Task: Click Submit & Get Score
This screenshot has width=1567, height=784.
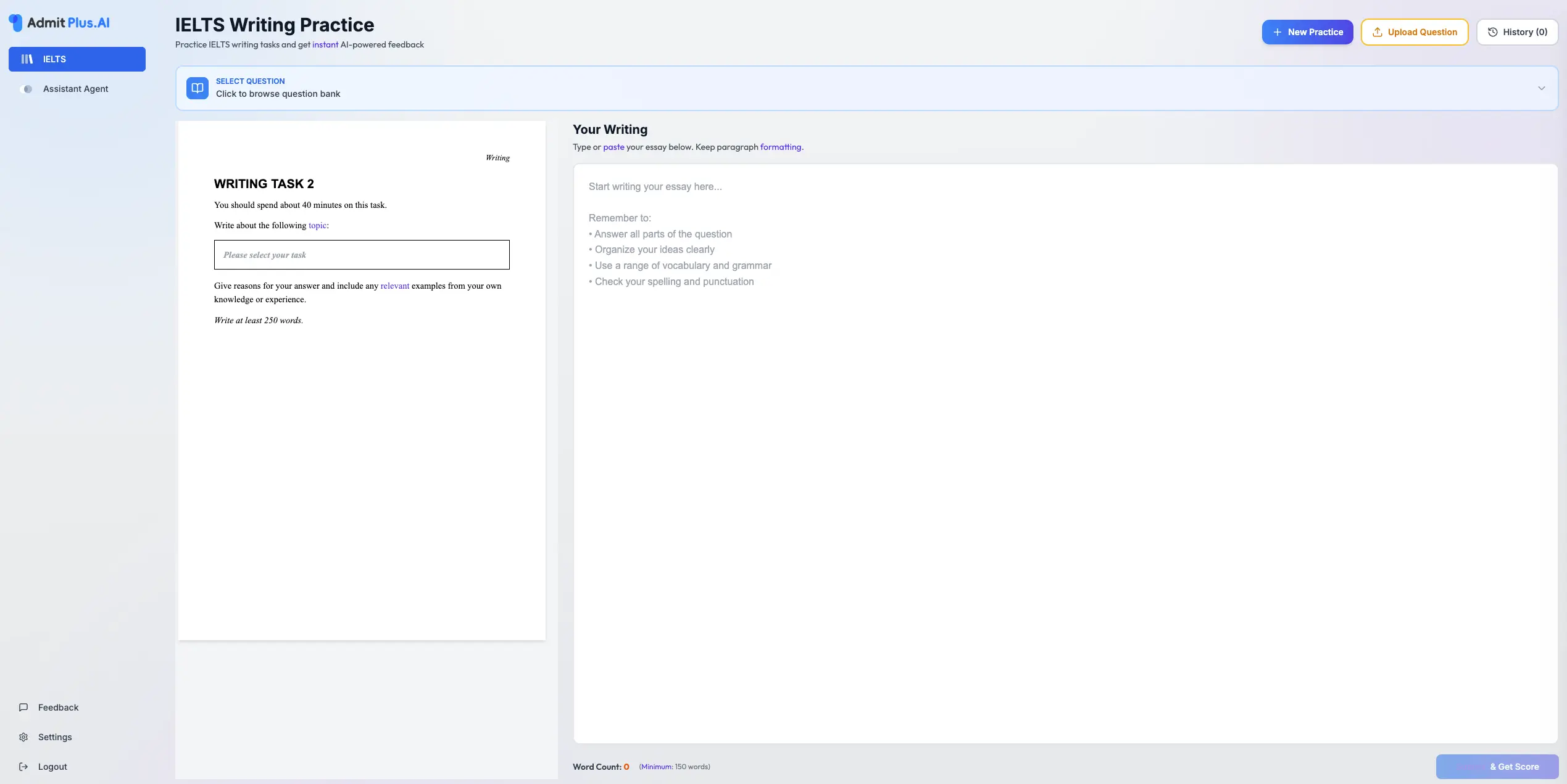Action: point(1498,766)
